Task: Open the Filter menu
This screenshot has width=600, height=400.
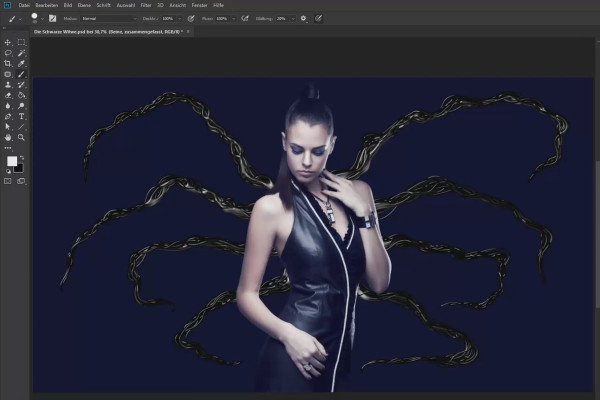Action: (x=146, y=5)
